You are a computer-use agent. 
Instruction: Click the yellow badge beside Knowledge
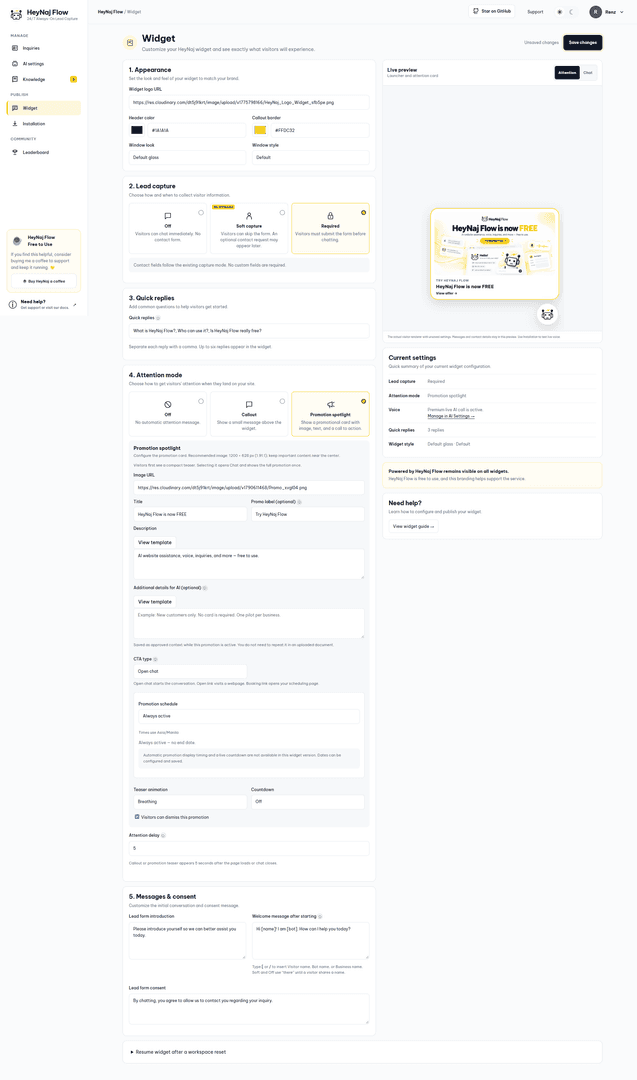[74, 79]
